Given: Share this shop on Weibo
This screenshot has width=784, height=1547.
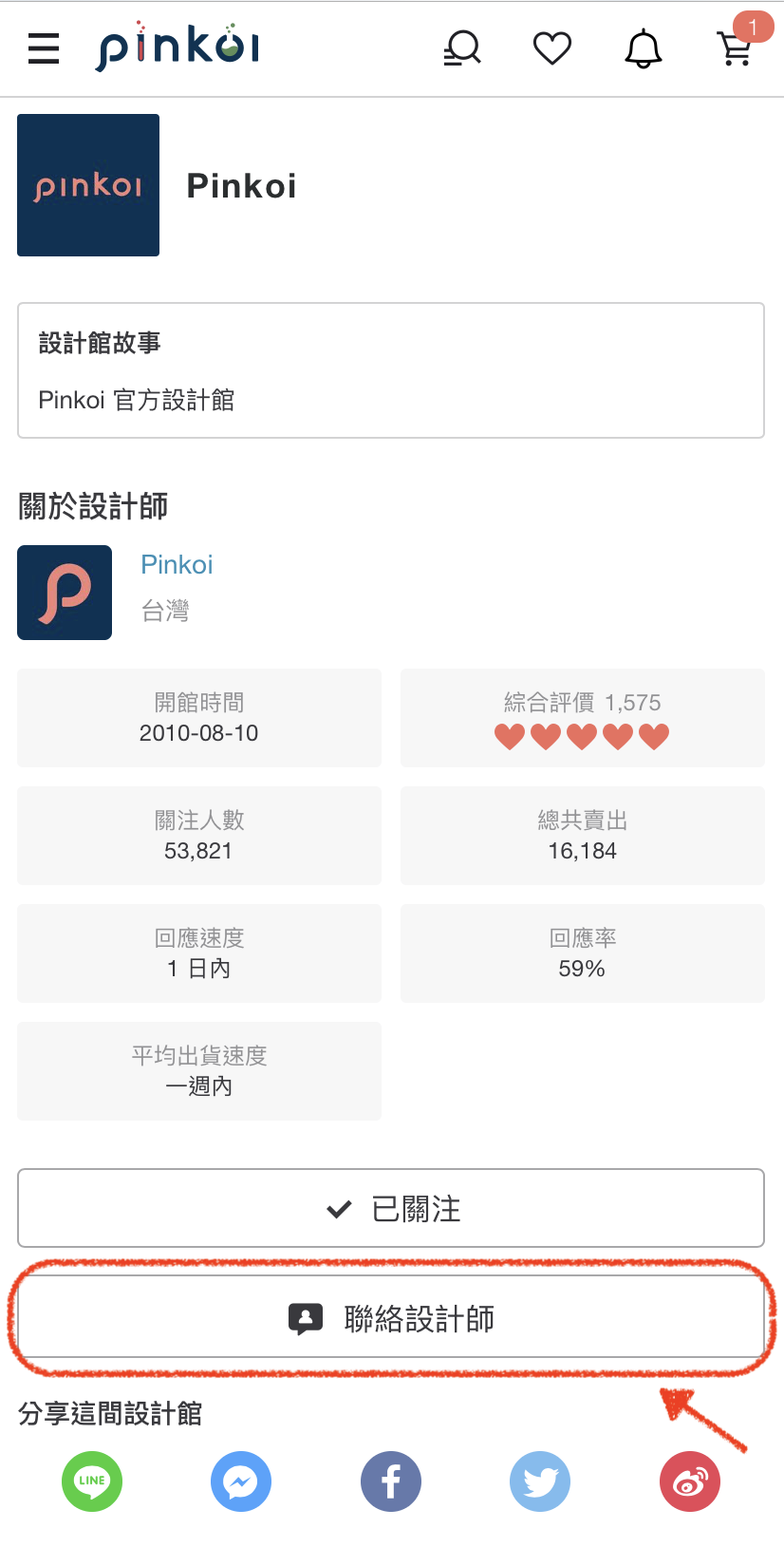Looking at the screenshot, I should click(x=690, y=1481).
